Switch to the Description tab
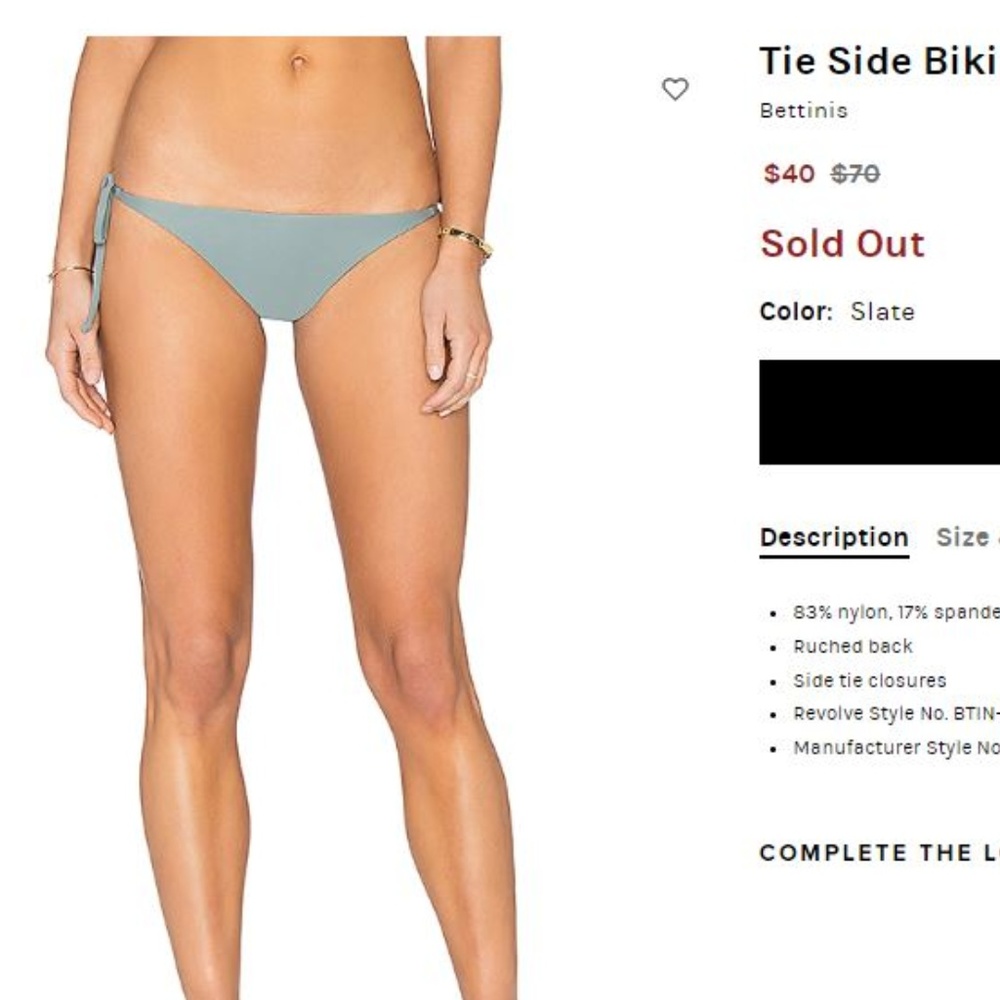This screenshot has height=1000, width=1000. [833, 538]
